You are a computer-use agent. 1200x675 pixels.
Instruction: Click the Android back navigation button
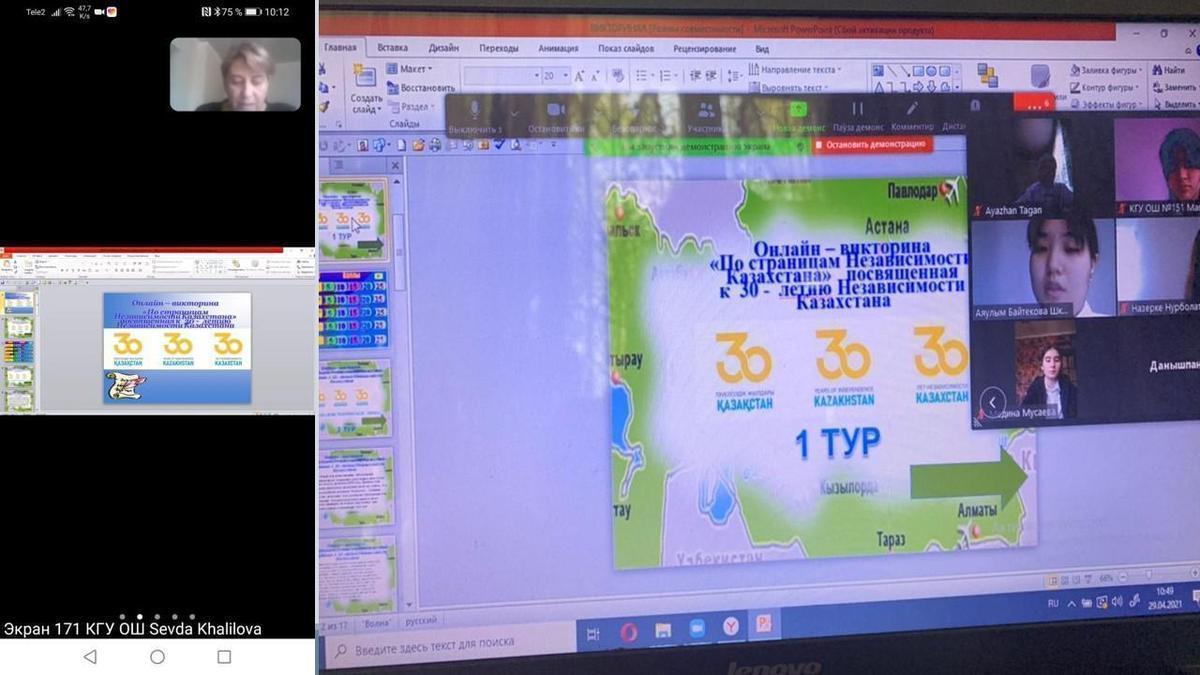pos(90,657)
